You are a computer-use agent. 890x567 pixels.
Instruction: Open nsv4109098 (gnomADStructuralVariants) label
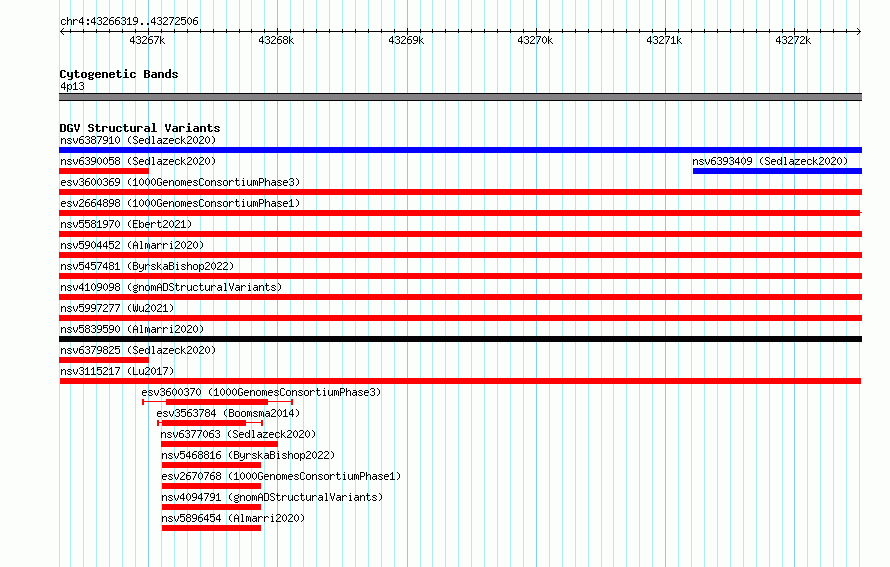[171, 287]
